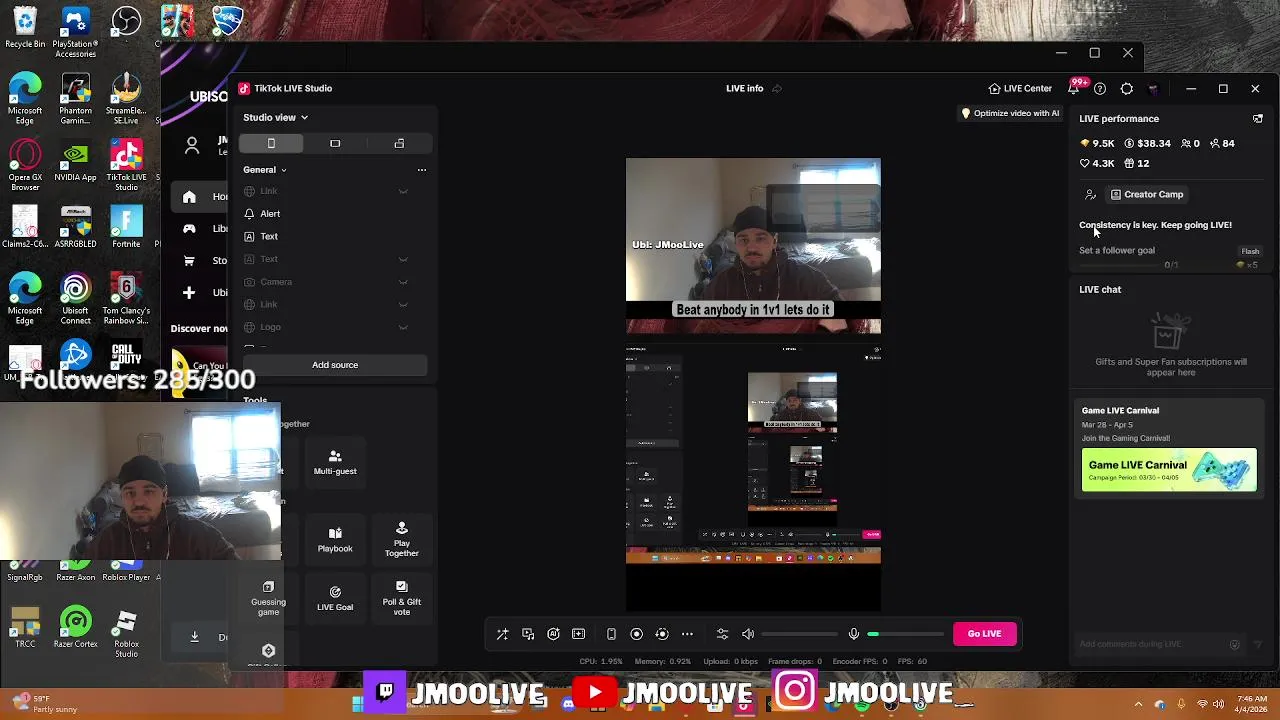Open the magic wand effects tool

pyautogui.click(x=503, y=634)
